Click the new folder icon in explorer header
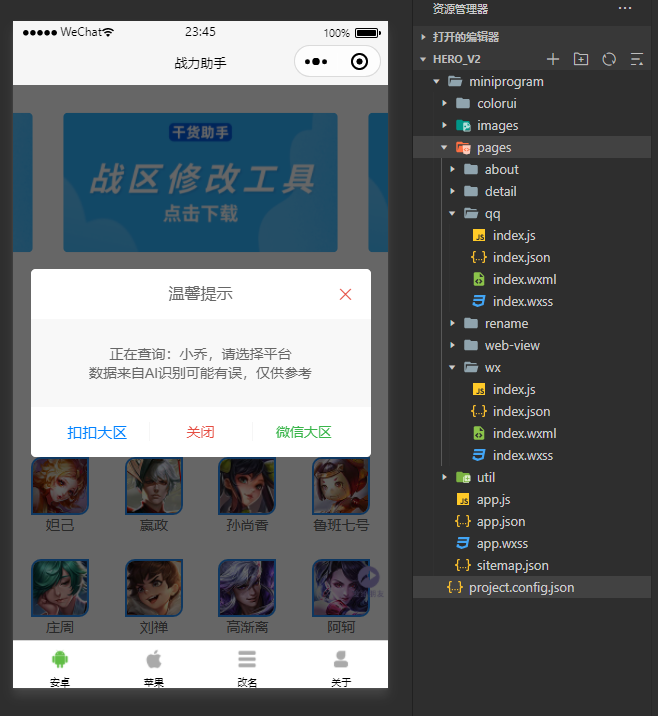 [581, 59]
